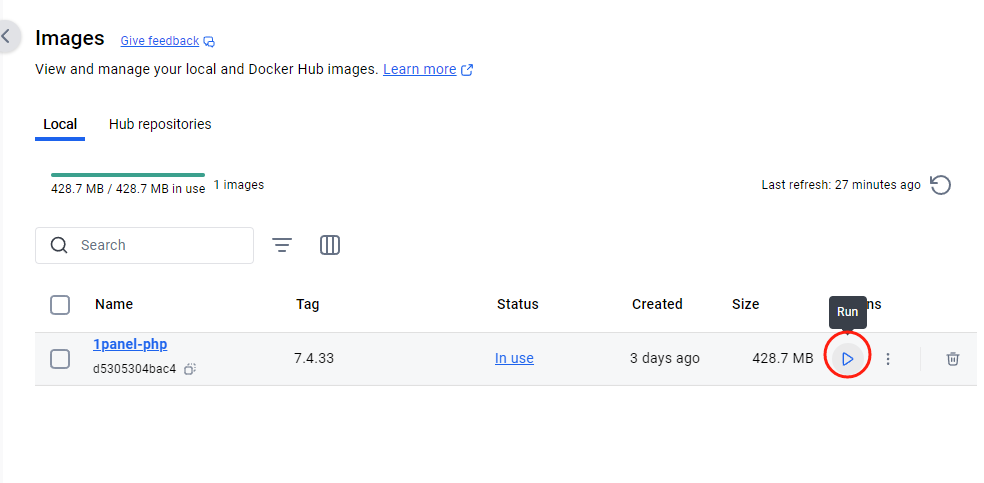Open the Give feedback link
The height and width of the screenshot is (483, 984).
coord(159,41)
